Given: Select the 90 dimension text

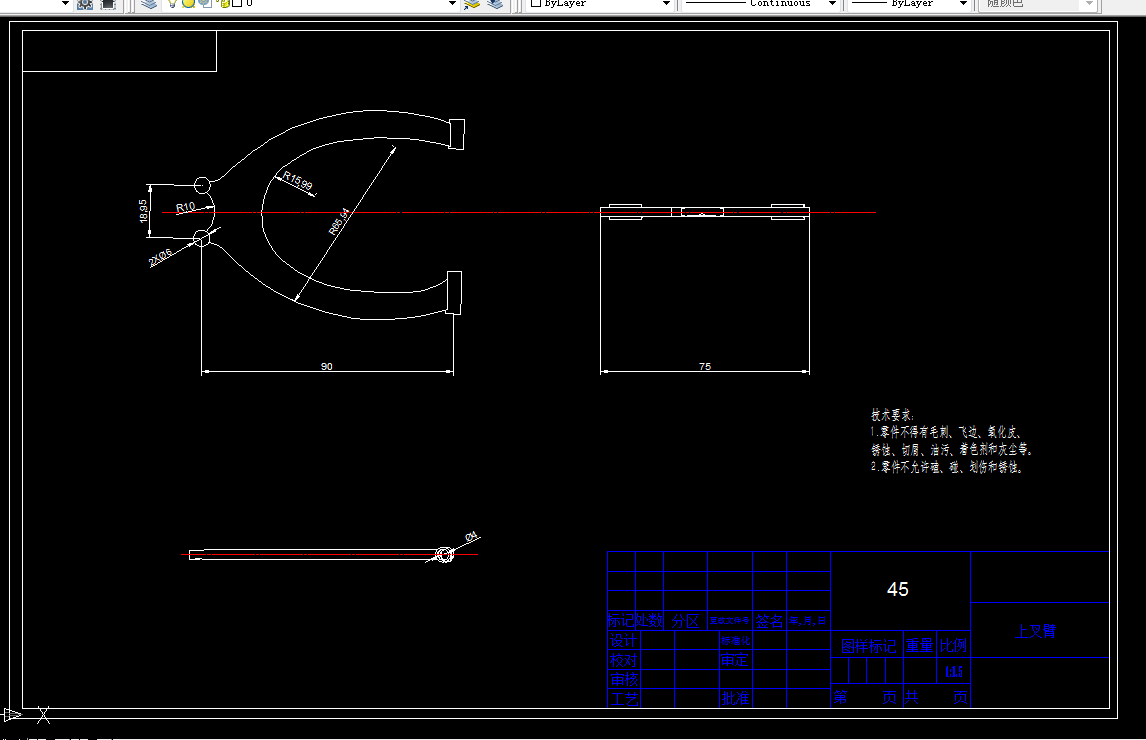Looking at the screenshot, I should (x=327, y=366).
